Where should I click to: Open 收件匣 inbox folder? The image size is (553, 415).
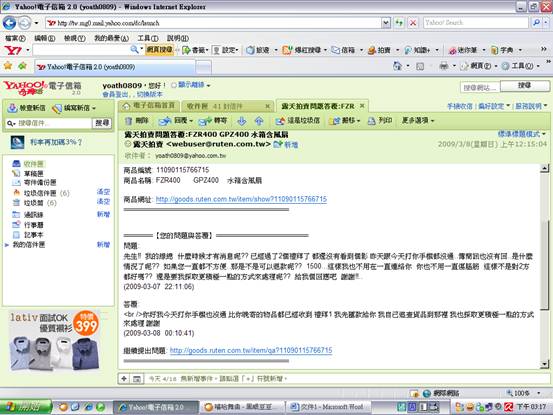pos(34,164)
